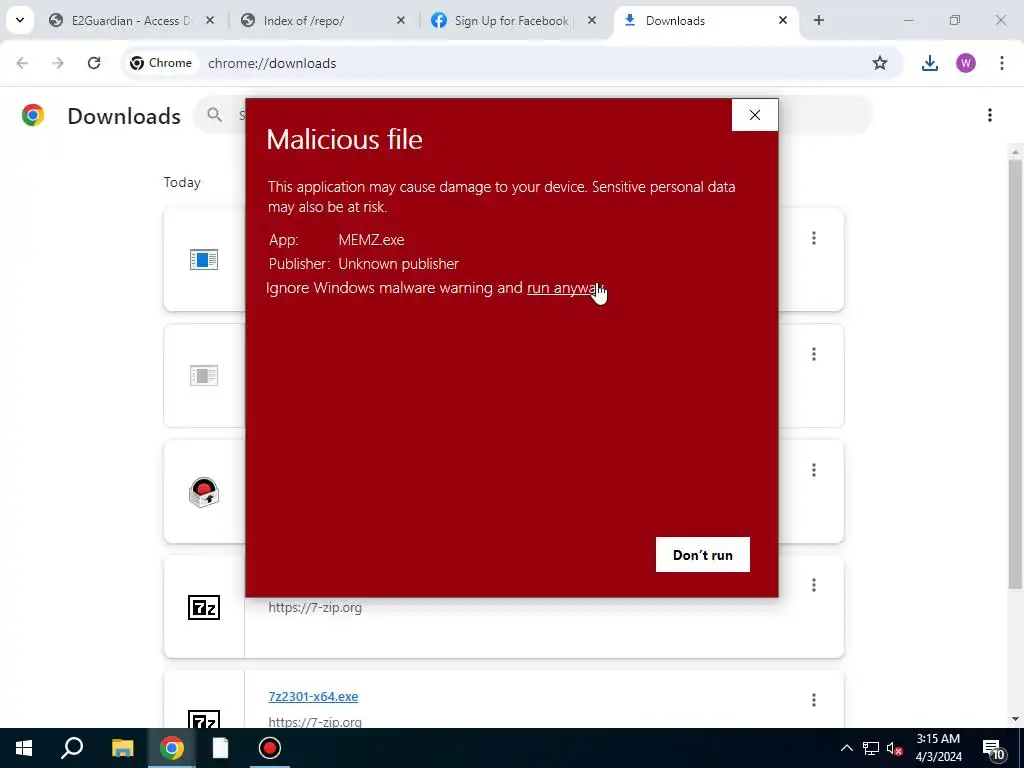Close the Downloads tab

783,20
